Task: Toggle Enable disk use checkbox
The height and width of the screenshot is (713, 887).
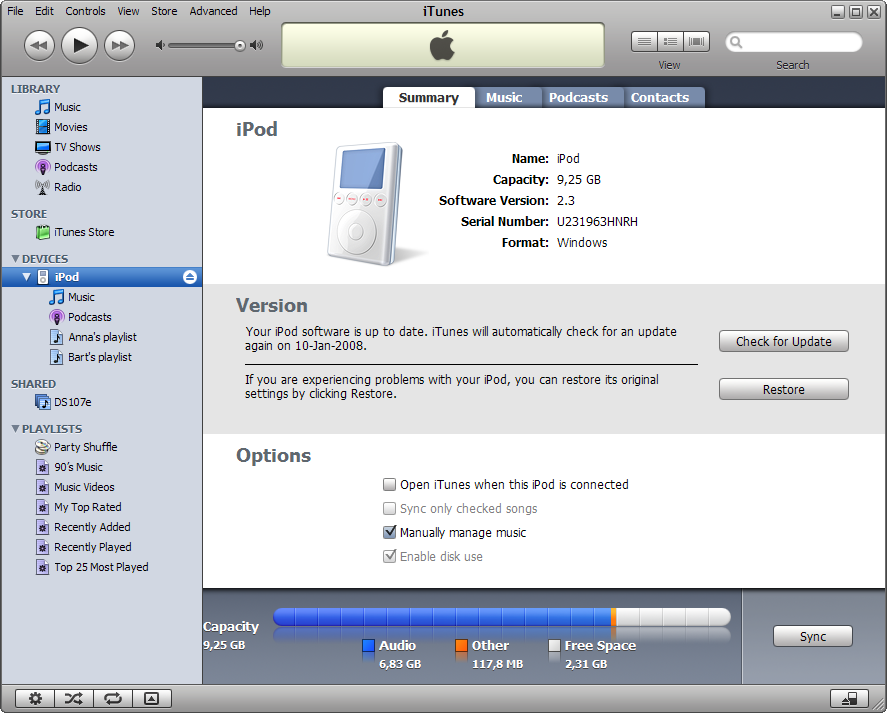Action: click(x=389, y=556)
